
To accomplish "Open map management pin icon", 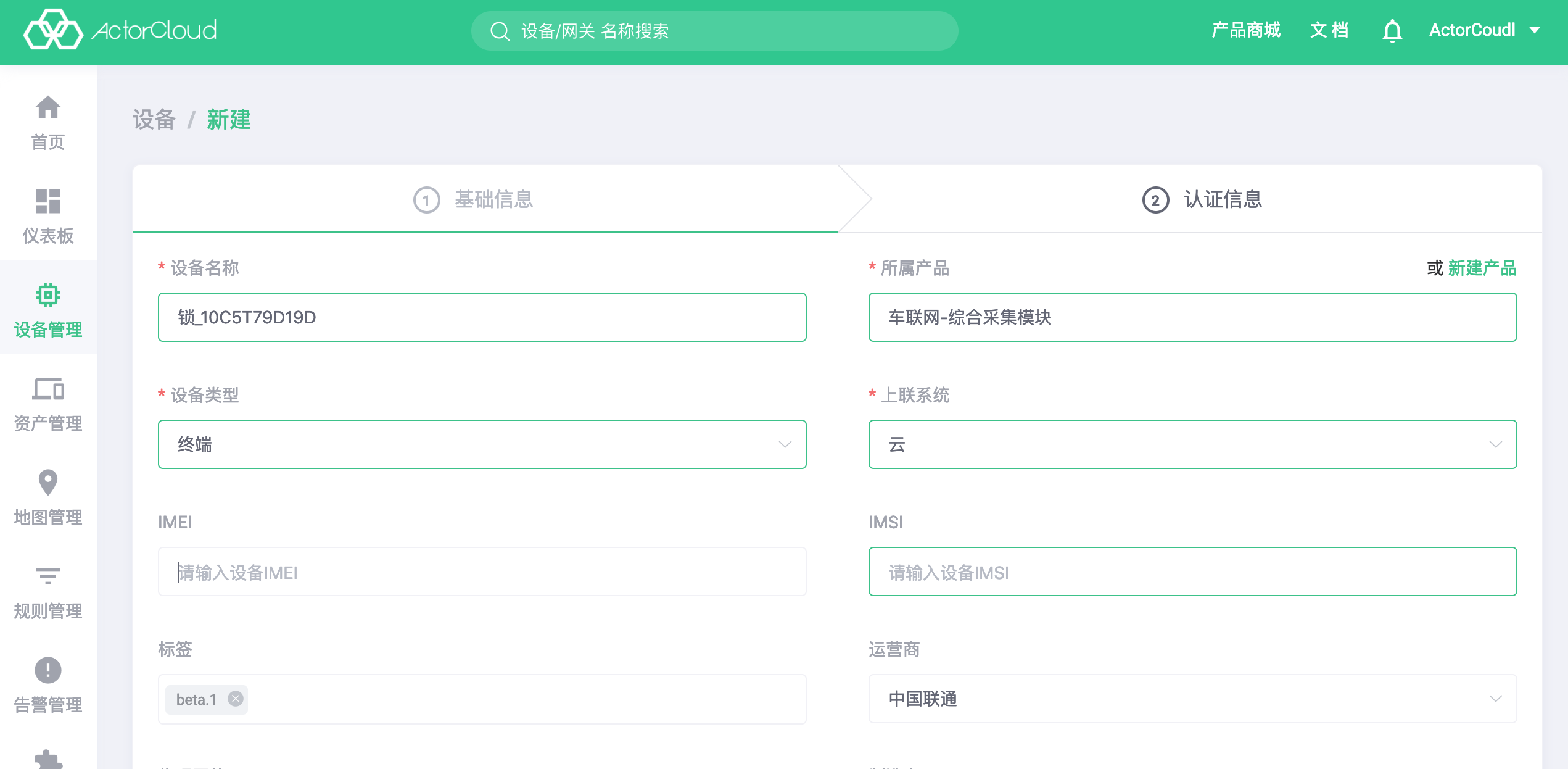I will tap(47, 483).
